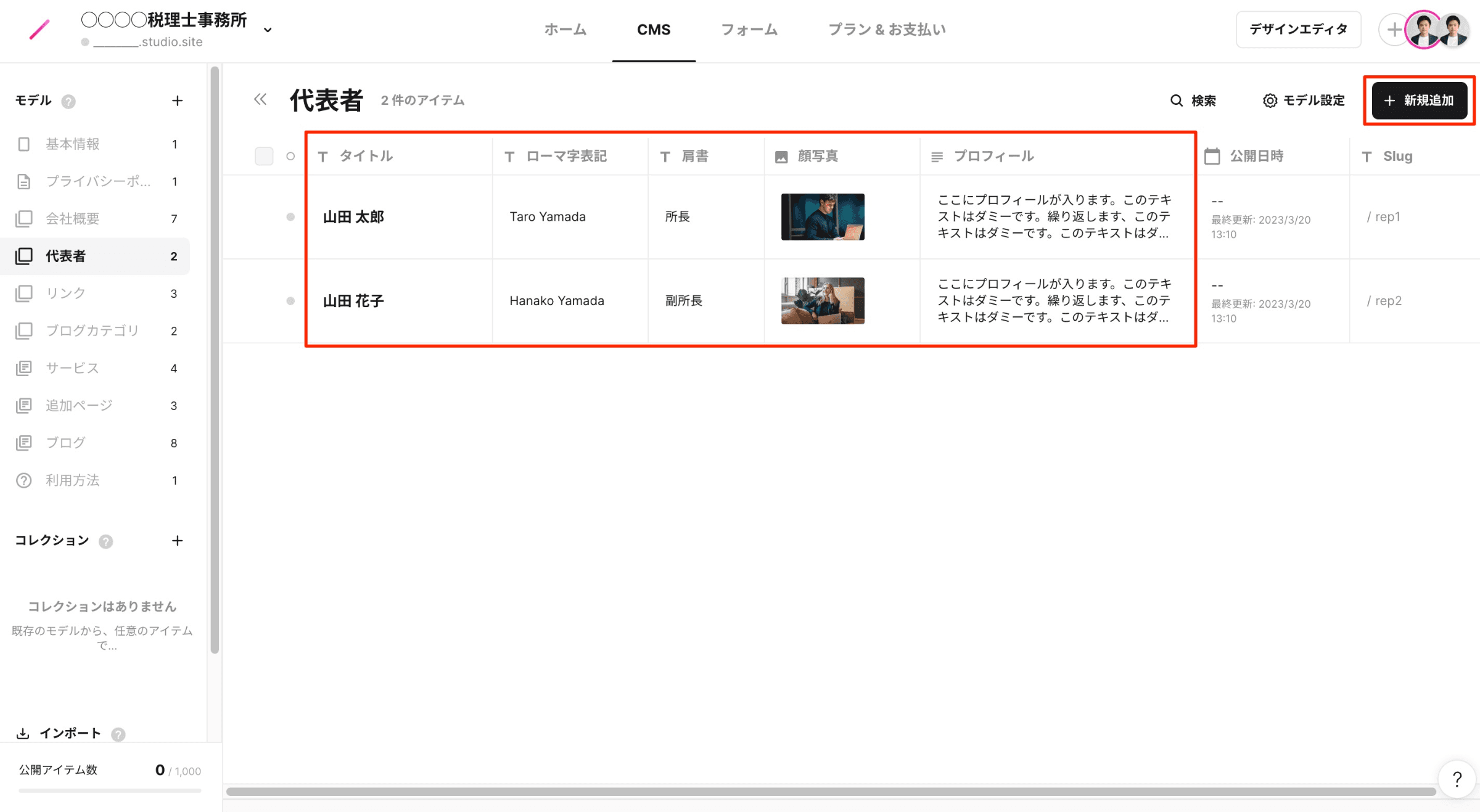Viewport: 1480px width, 812px height.
Task: Add a new collection with plus icon
Action: click(177, 541)
